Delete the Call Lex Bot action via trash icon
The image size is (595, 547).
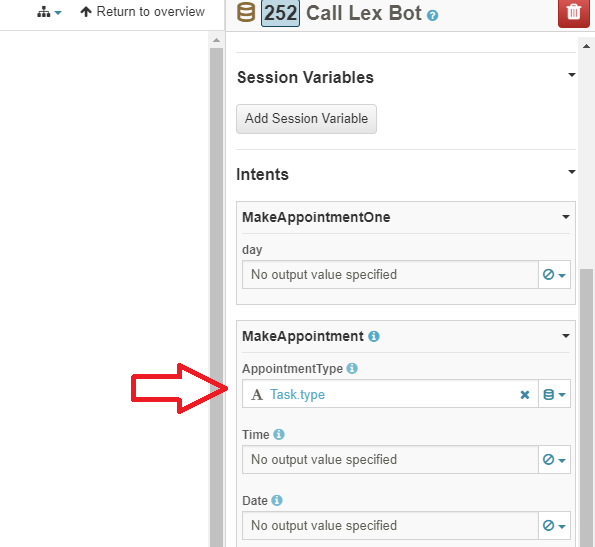coord(573,13)
